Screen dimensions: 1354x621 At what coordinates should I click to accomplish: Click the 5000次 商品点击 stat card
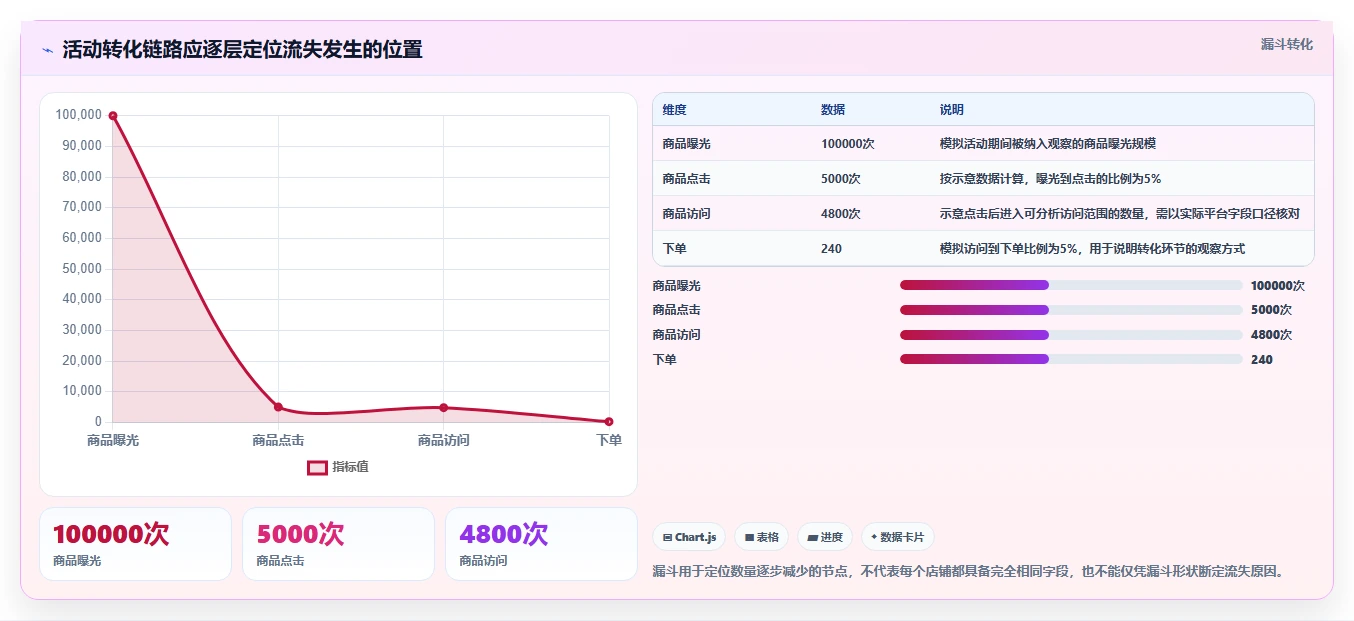click(338, 544)
